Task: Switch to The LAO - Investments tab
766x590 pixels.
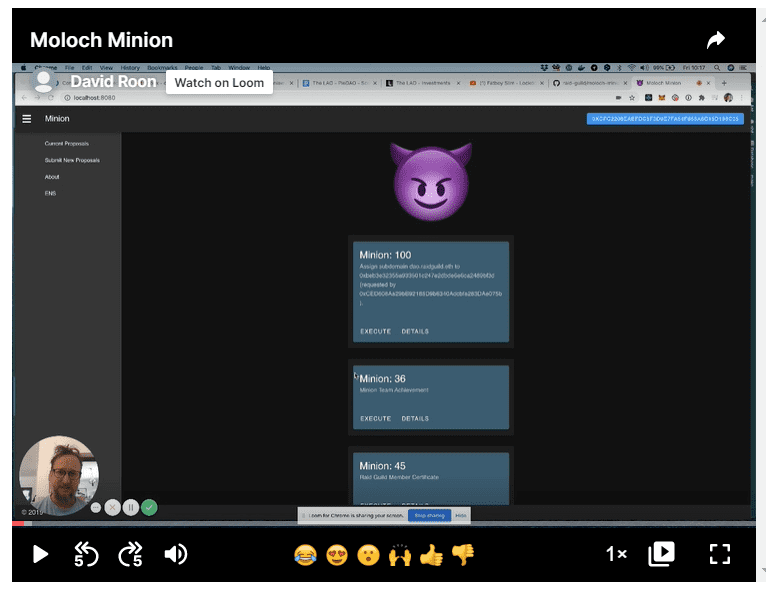Action: click(x=423, y=83)
